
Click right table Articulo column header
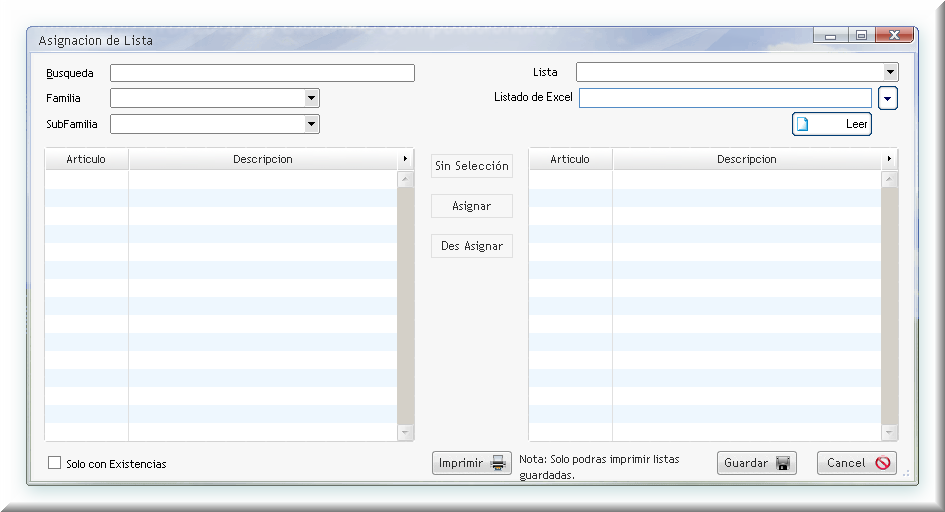(x=570, y=159)
